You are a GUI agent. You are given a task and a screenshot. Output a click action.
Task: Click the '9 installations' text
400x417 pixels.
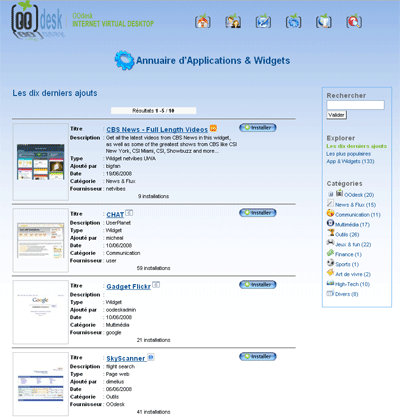(x=153, y=196)
